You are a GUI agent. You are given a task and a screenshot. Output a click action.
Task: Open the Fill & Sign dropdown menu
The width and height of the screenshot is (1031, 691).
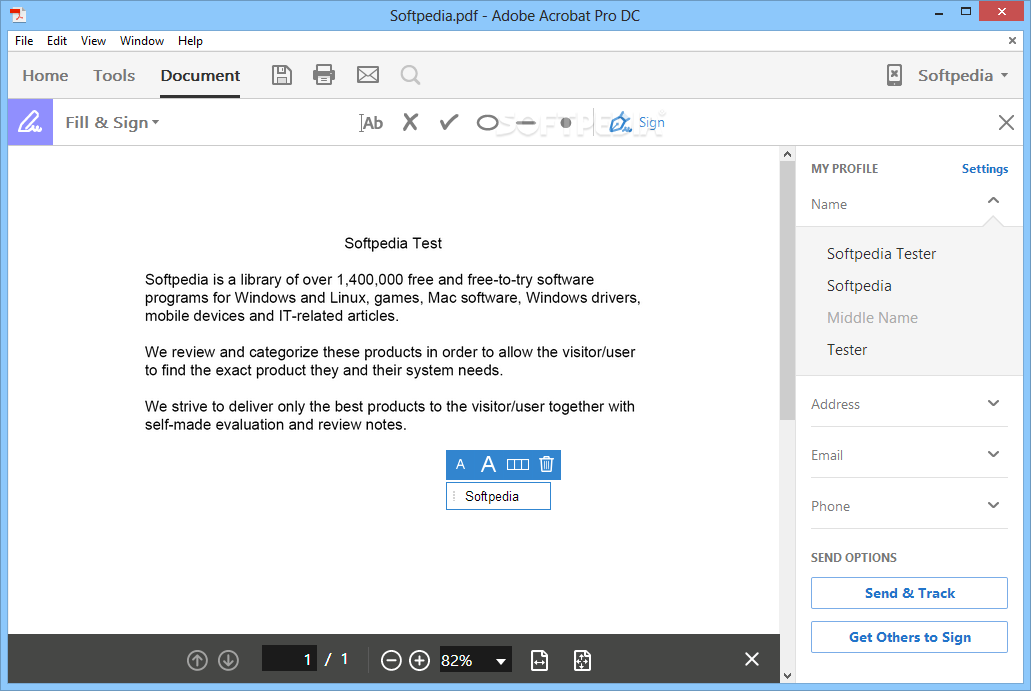point(112,122)
